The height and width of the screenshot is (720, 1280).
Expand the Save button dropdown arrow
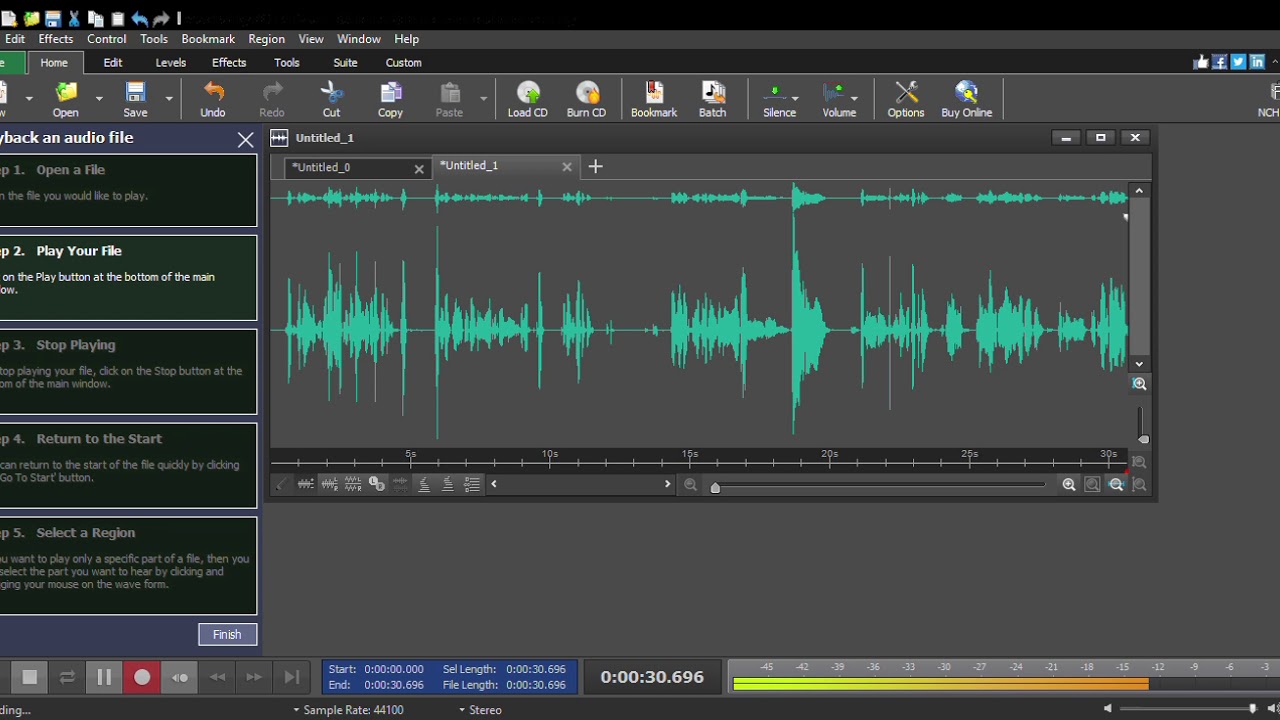click(169, 98)
